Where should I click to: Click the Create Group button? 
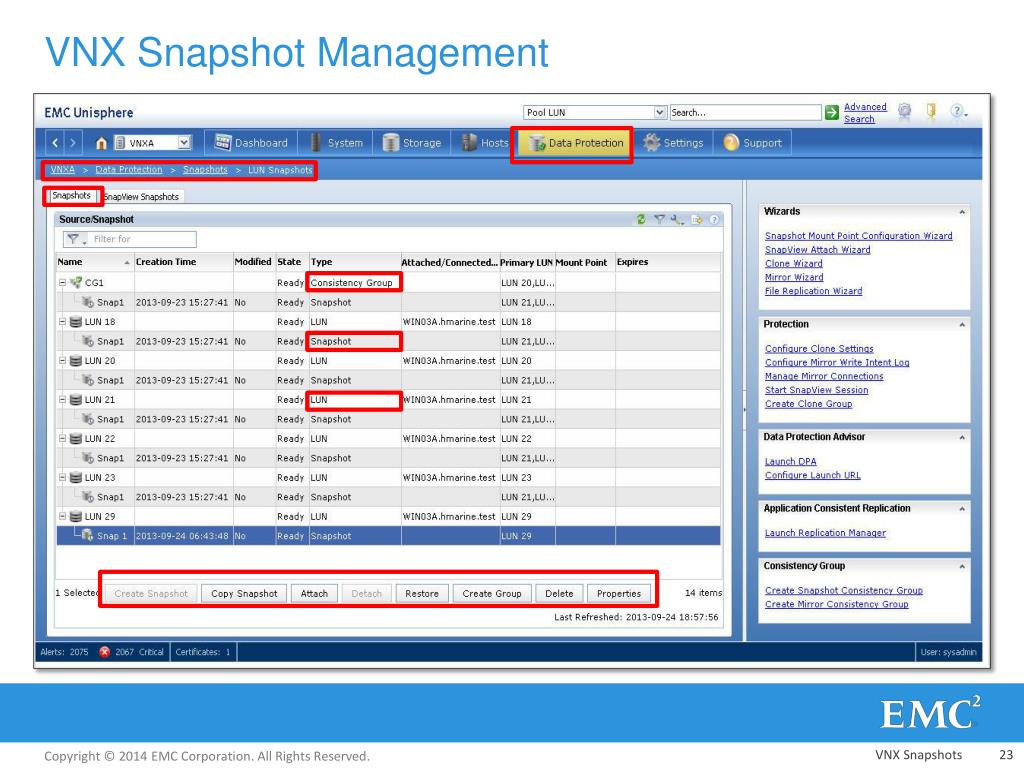point(492,594)
